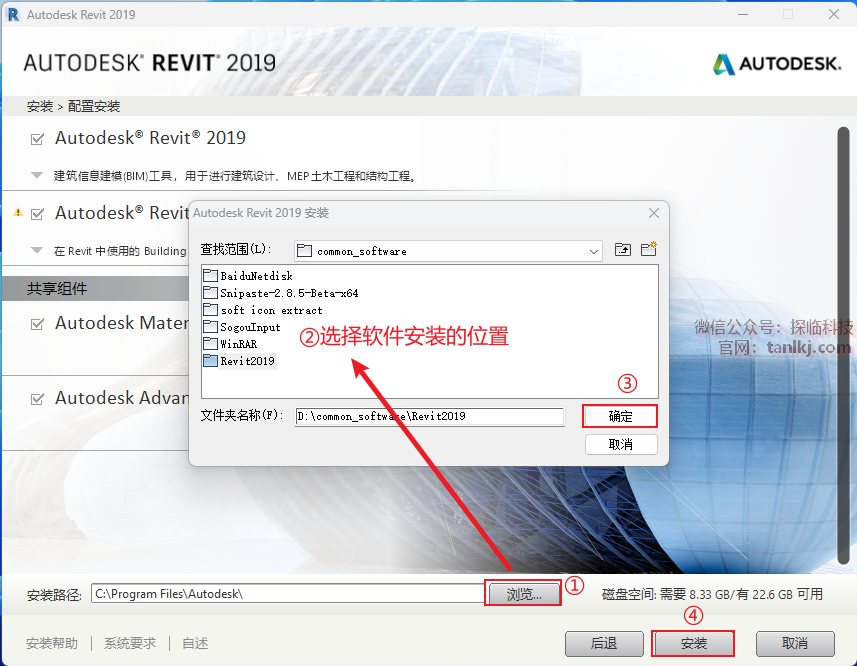The height and width of the screenshot is (666, 857).
Task: Click 取消 in the browse dialog
Action: (621, 444)
